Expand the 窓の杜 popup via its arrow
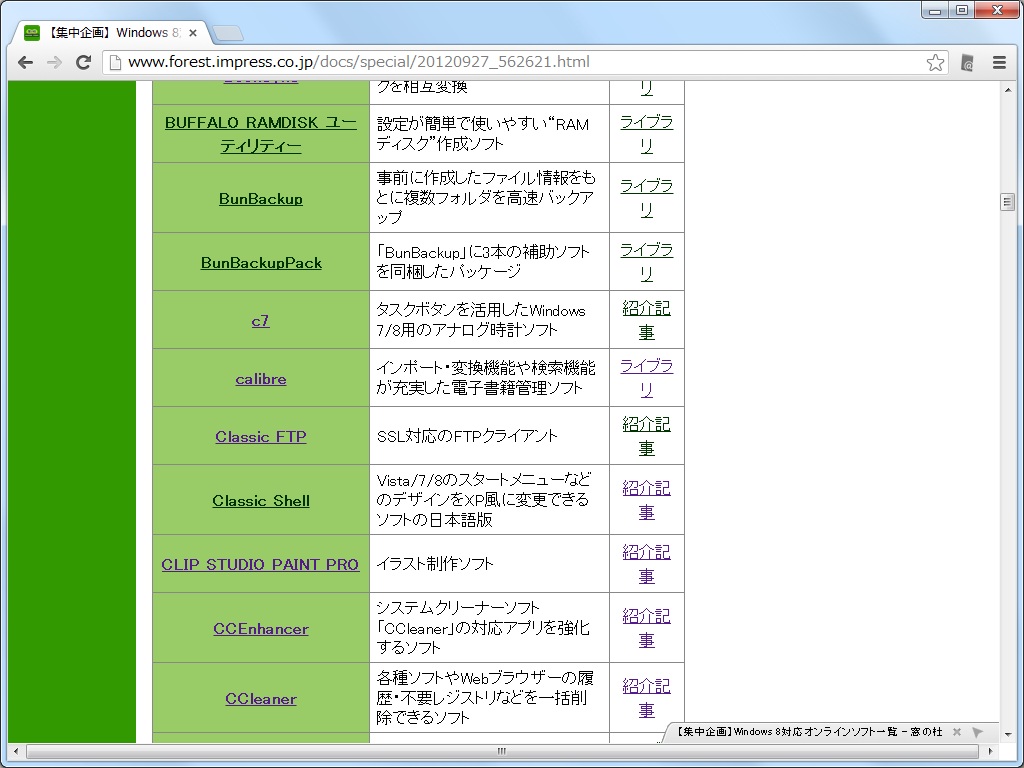The image size is (1024, 768). click(977, 731)
